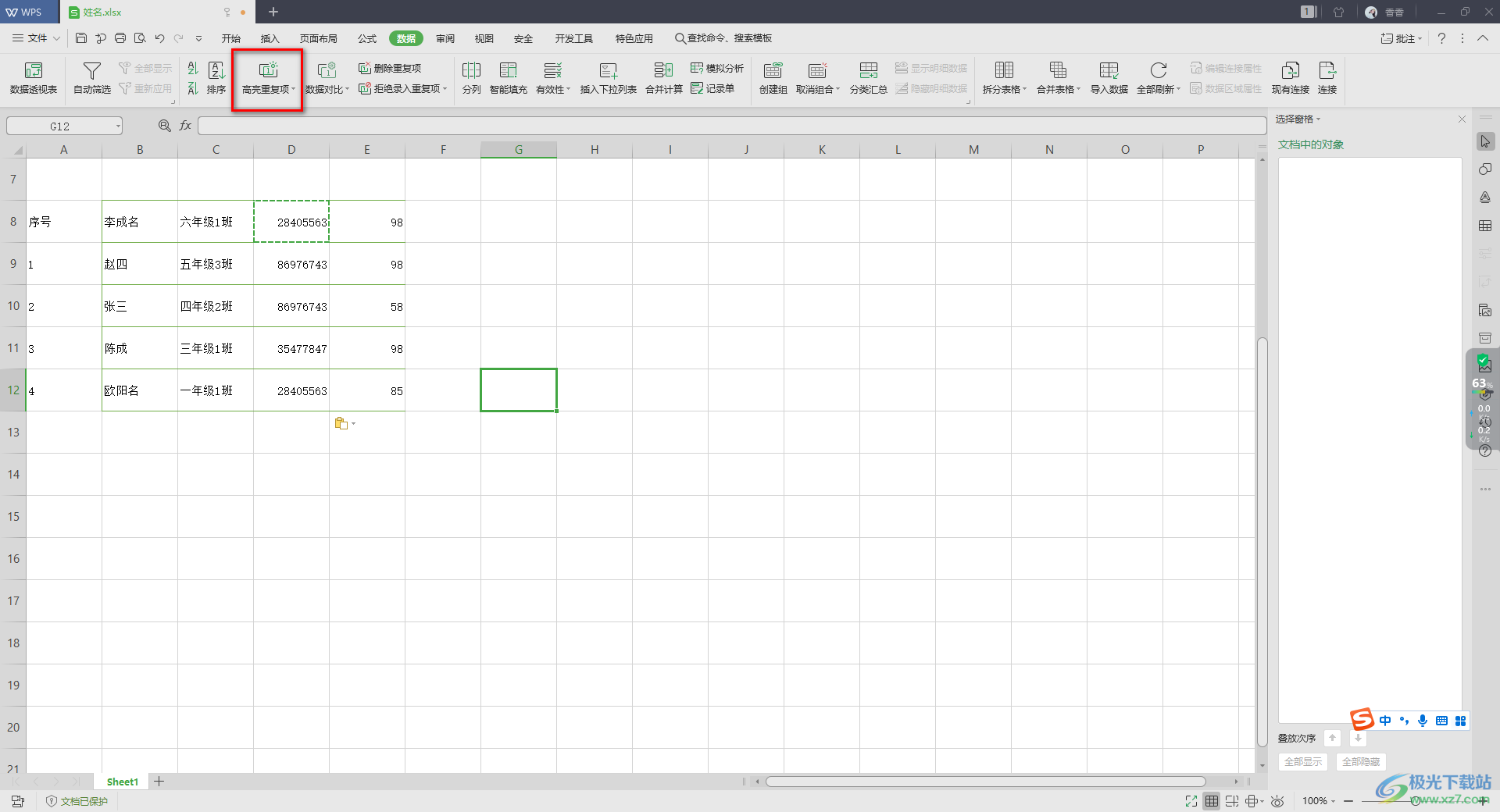Click the Save icon in quick toolbar

[x=81, y=37]
